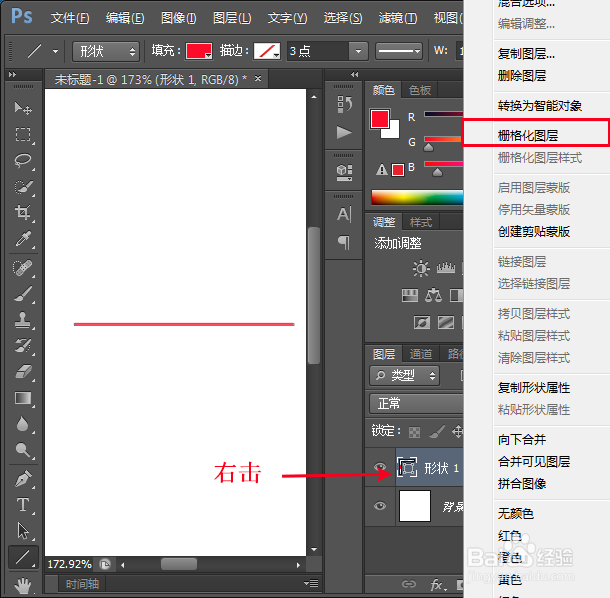The image size is (610, 598).
Task: Click the foreground color in 颜色 panel
Action: tap(380, 119)
